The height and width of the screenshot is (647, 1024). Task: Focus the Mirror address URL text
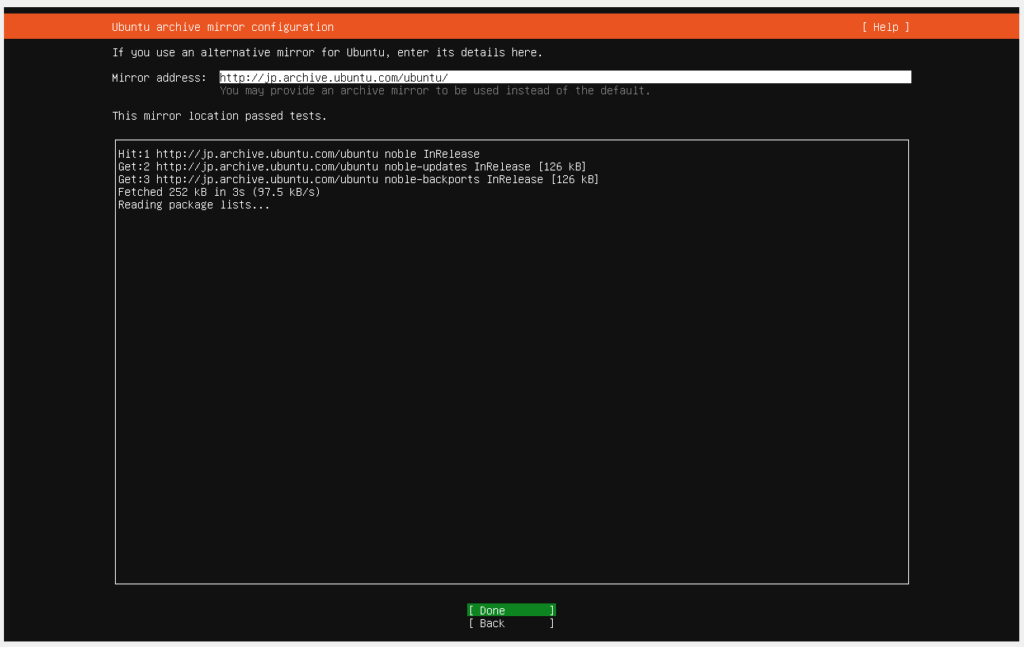point(333,77)
